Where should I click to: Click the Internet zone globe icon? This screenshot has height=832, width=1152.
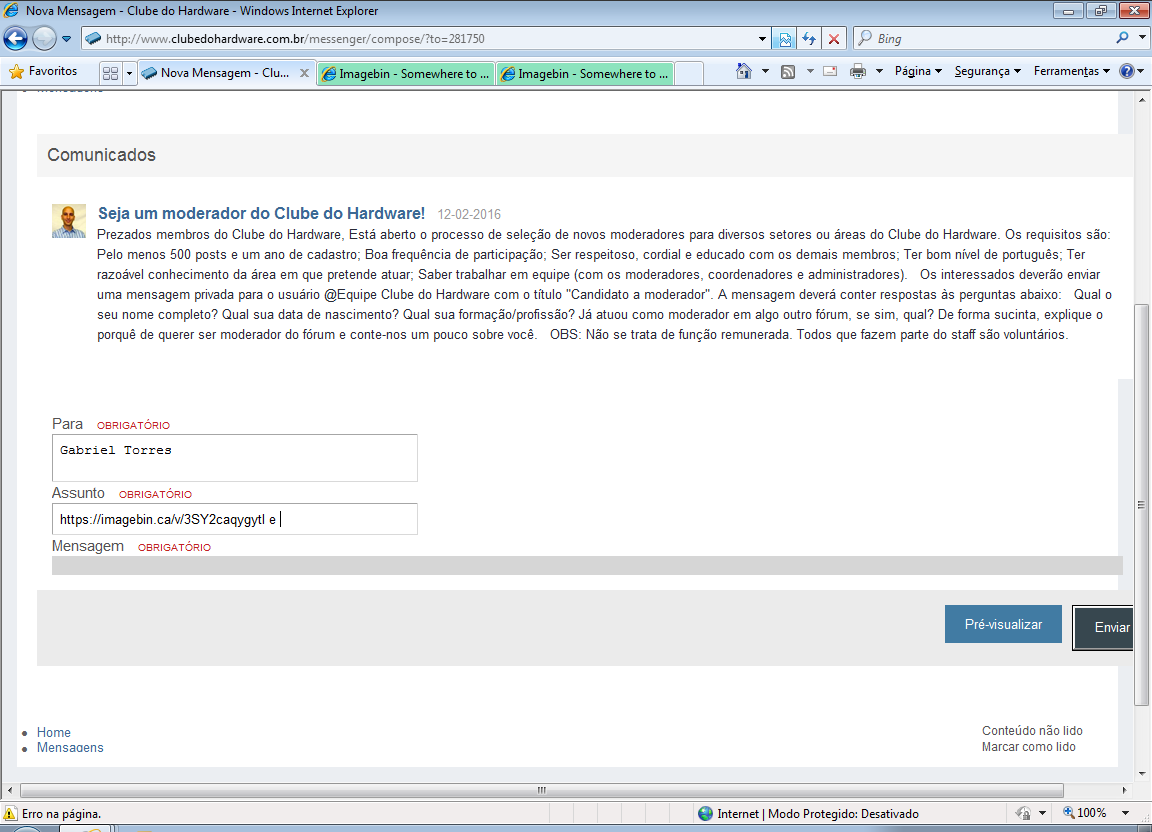[x=705, y=814]
